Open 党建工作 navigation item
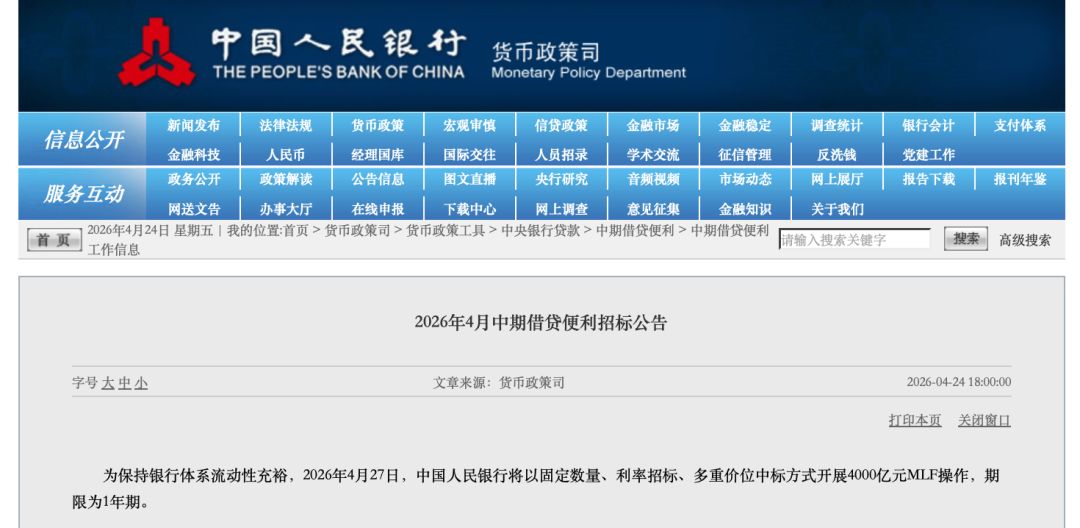Viewport: 1080px width, 528px height. 928,155
